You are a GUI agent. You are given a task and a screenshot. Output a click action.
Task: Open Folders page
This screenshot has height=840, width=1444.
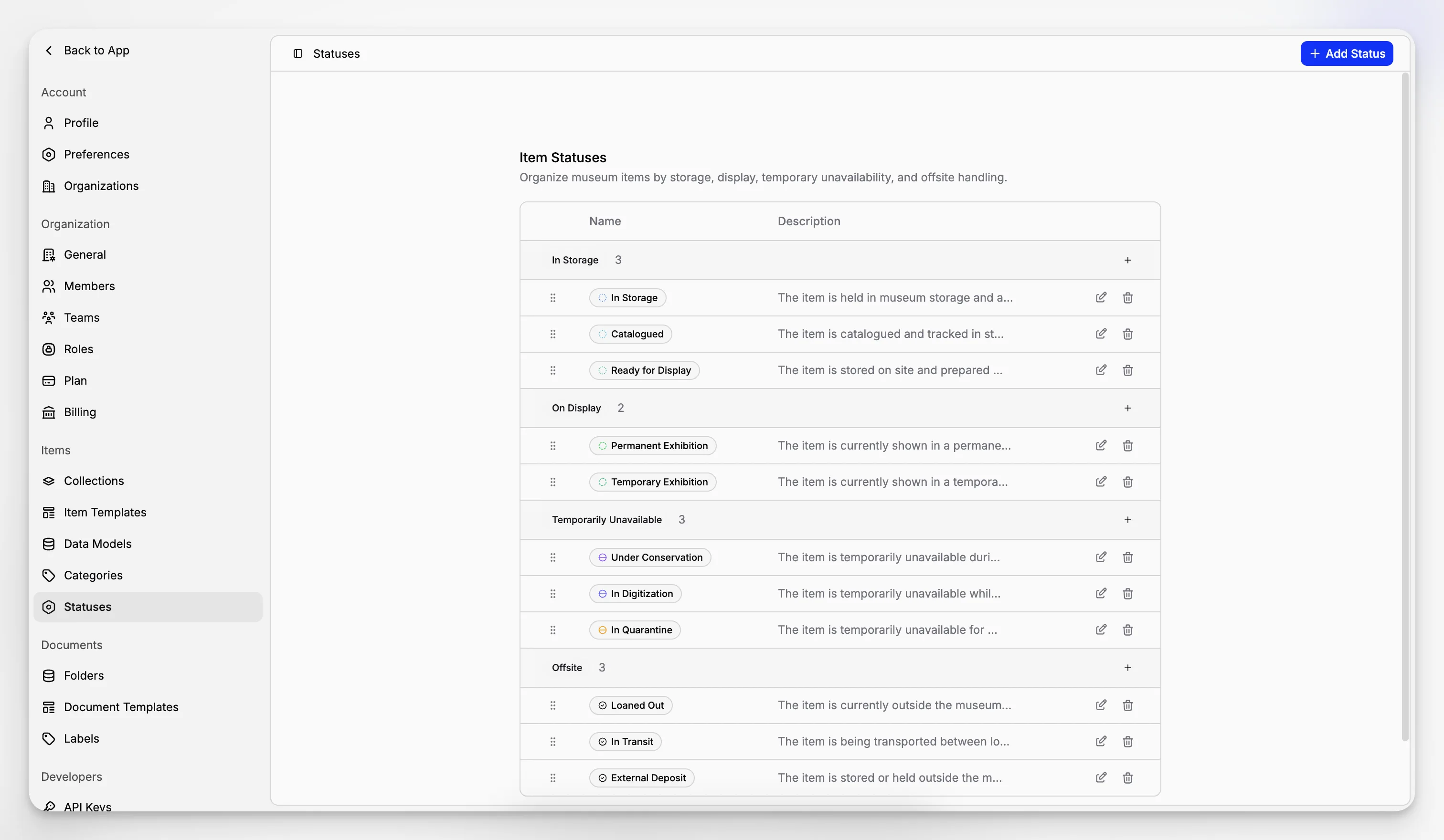click(148, 676)
